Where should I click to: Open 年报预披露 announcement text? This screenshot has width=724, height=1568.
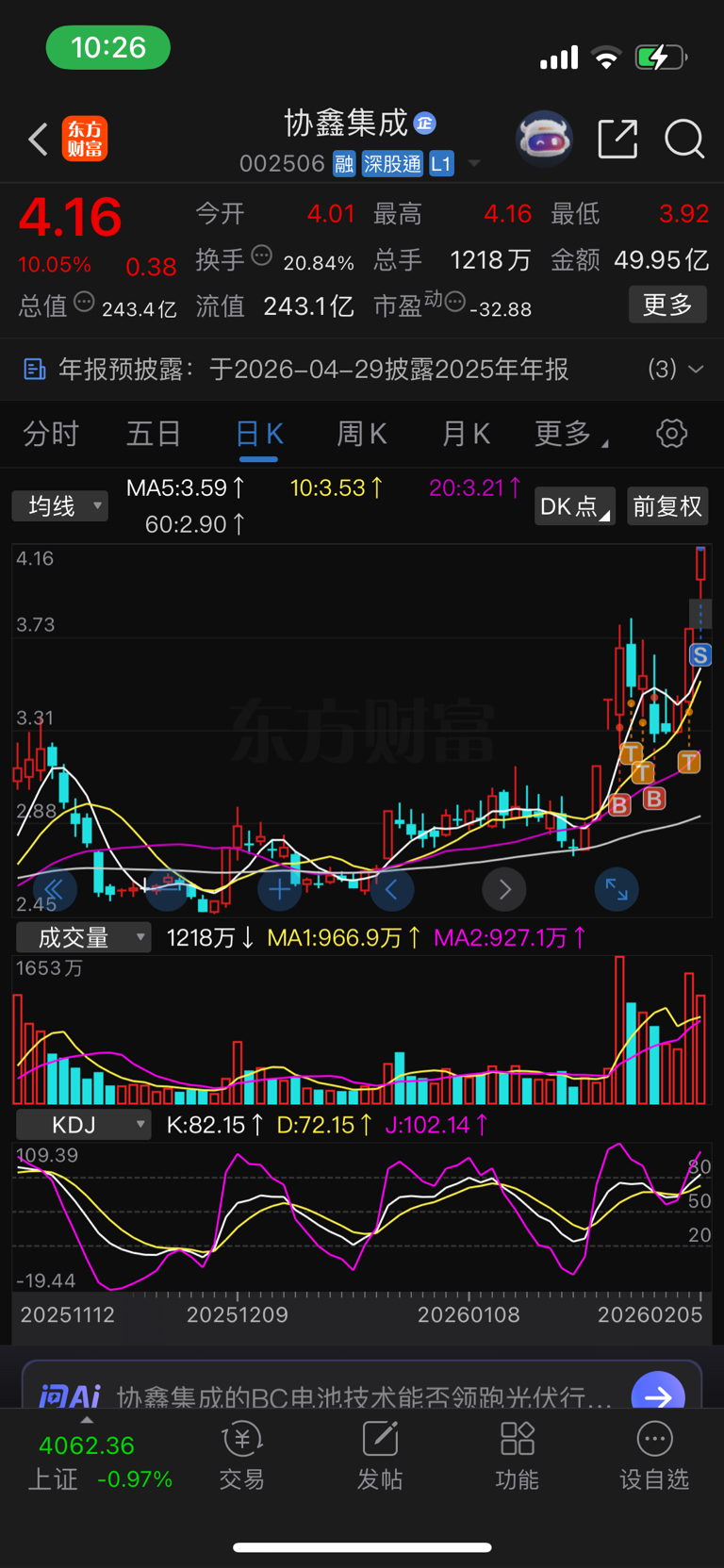(x=314, y=369)
